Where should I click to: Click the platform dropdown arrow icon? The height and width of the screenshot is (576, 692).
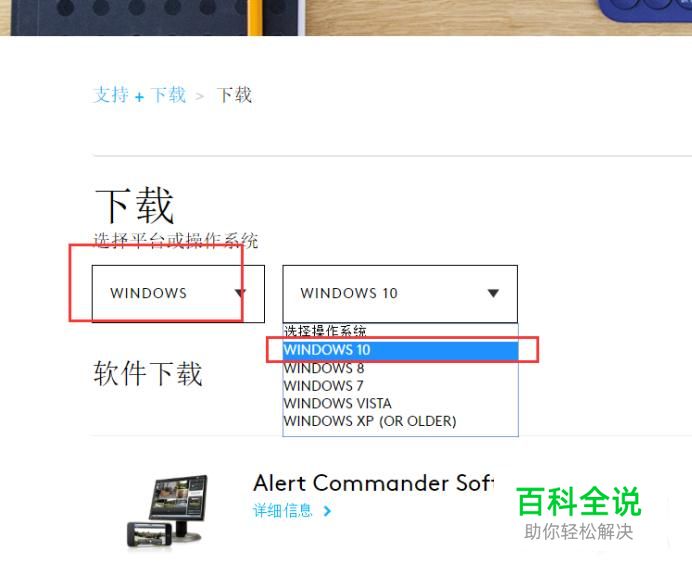coord(240,293)
